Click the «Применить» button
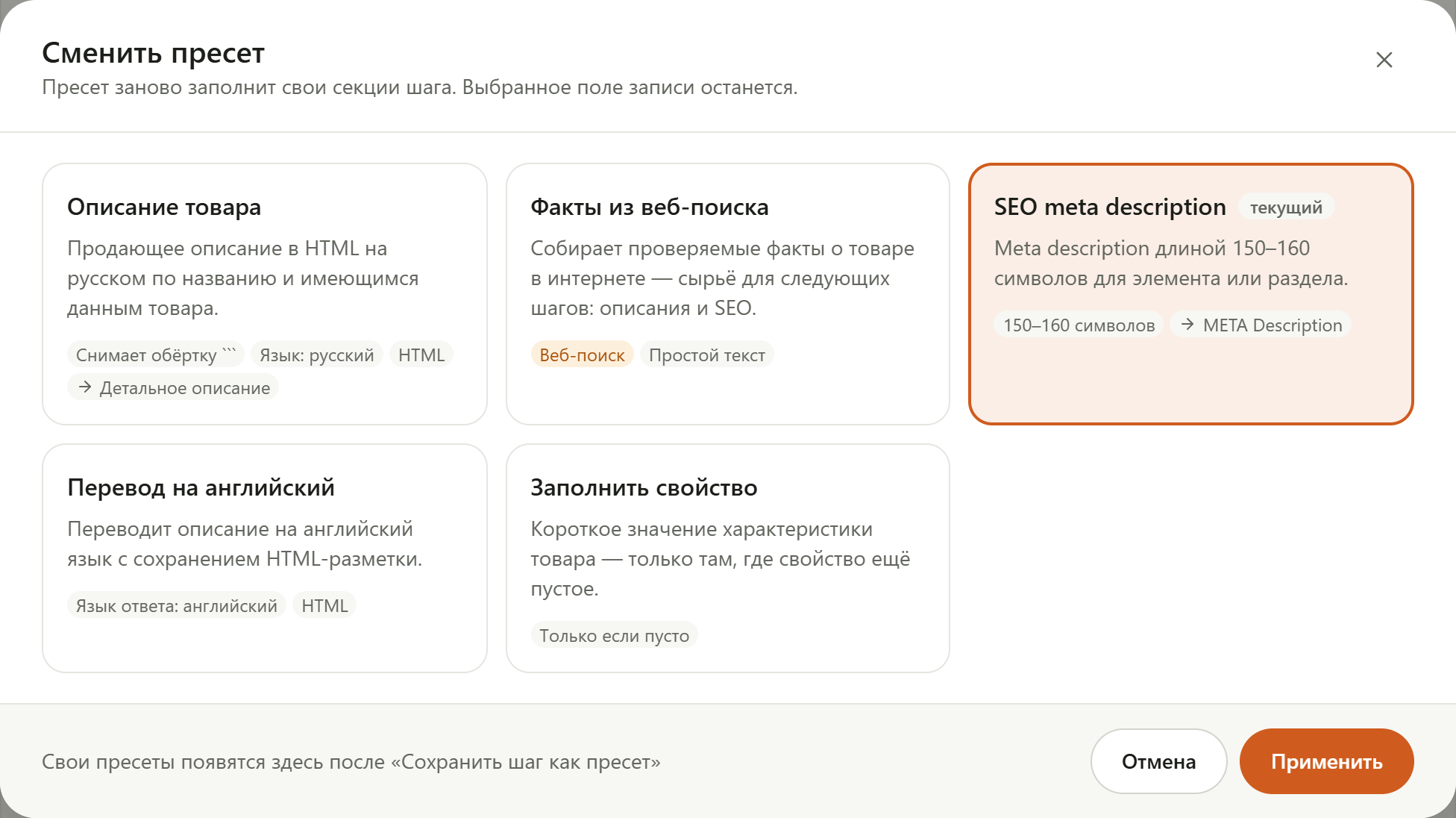This screenshot has width=1456, height=818. pyautogui.click(x=1326, y=761)
